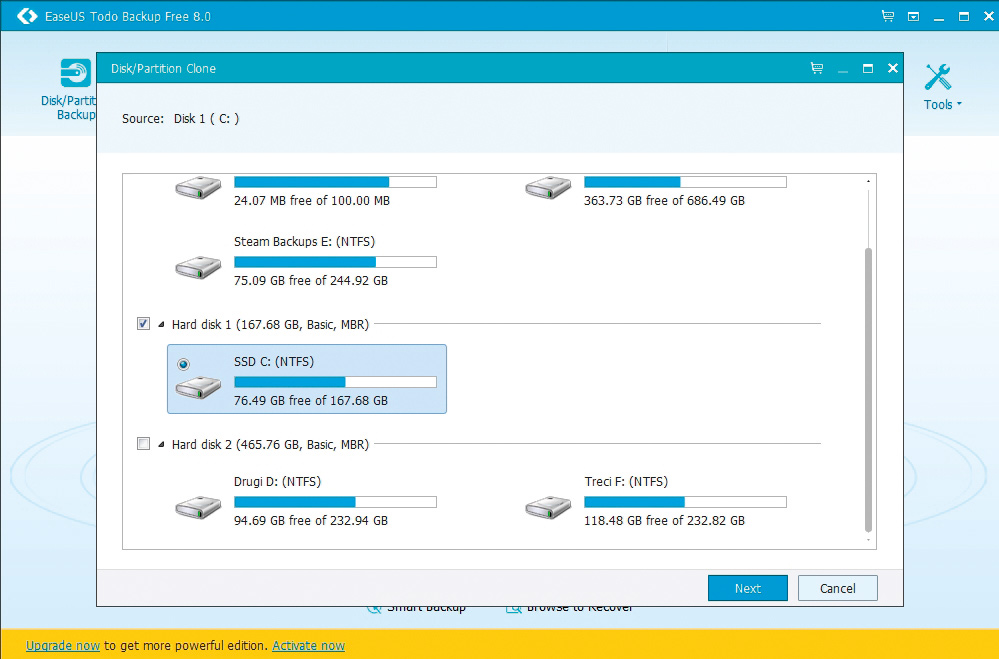Select the 686.49 GB partition drive icon
This screenshot has width=999, height=659.
point(548,188)
